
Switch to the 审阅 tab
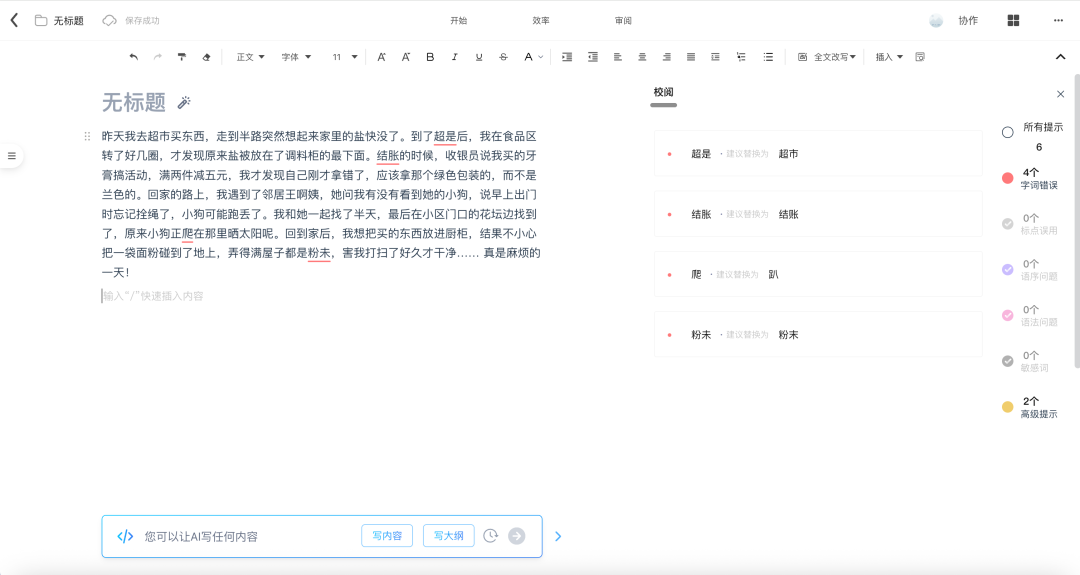click(x=623, y=21)
